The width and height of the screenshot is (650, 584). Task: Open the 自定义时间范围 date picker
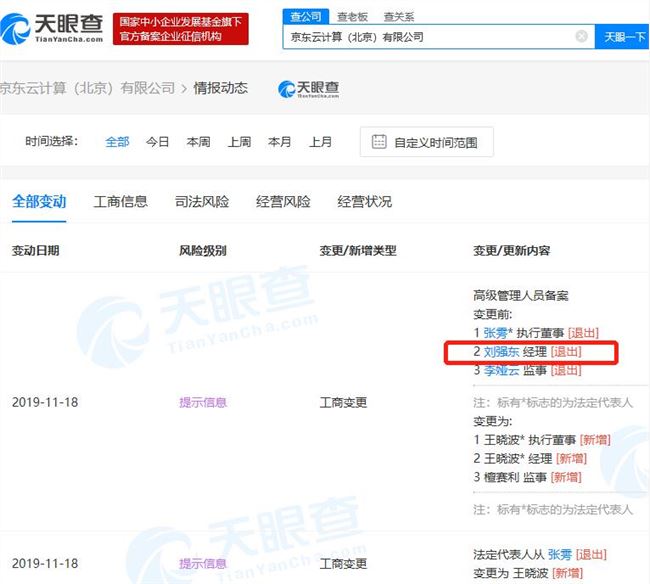tap(427, 142)
